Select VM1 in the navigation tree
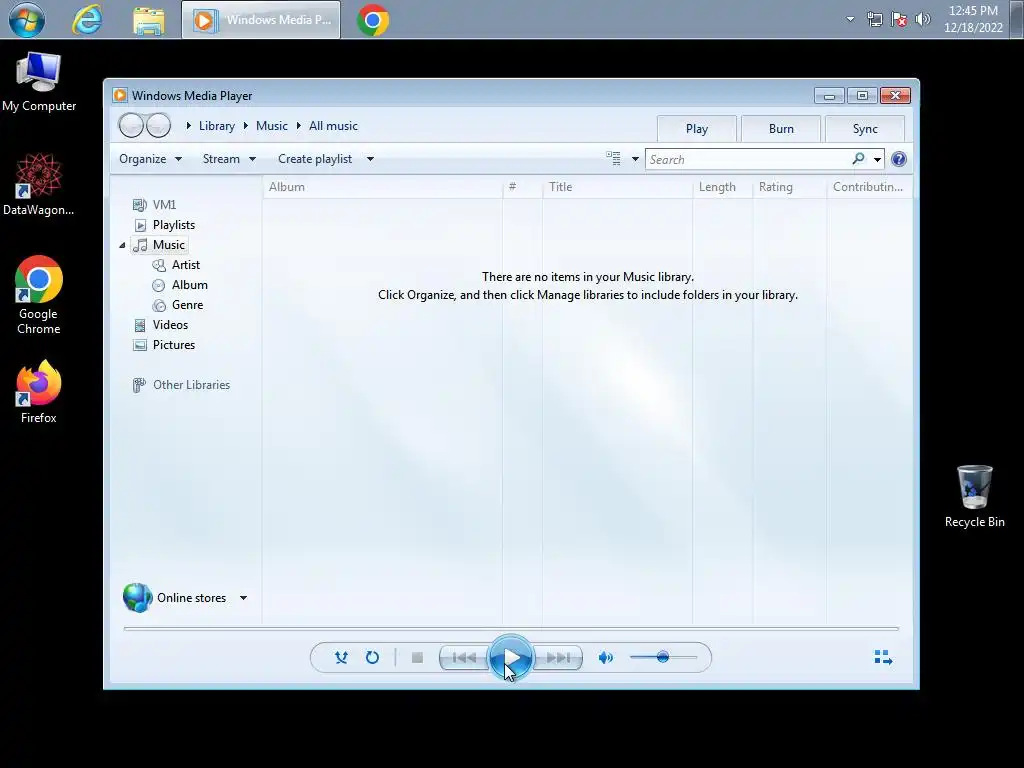The width and height of the screenshot is (1024, 768). pos(154,205)
